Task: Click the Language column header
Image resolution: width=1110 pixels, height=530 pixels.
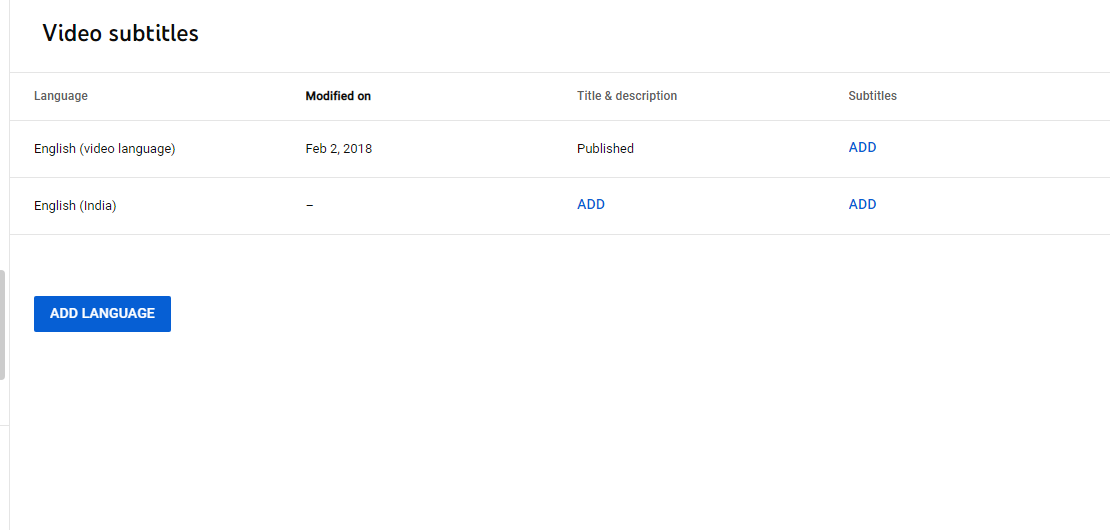Action: pos(61,96)
